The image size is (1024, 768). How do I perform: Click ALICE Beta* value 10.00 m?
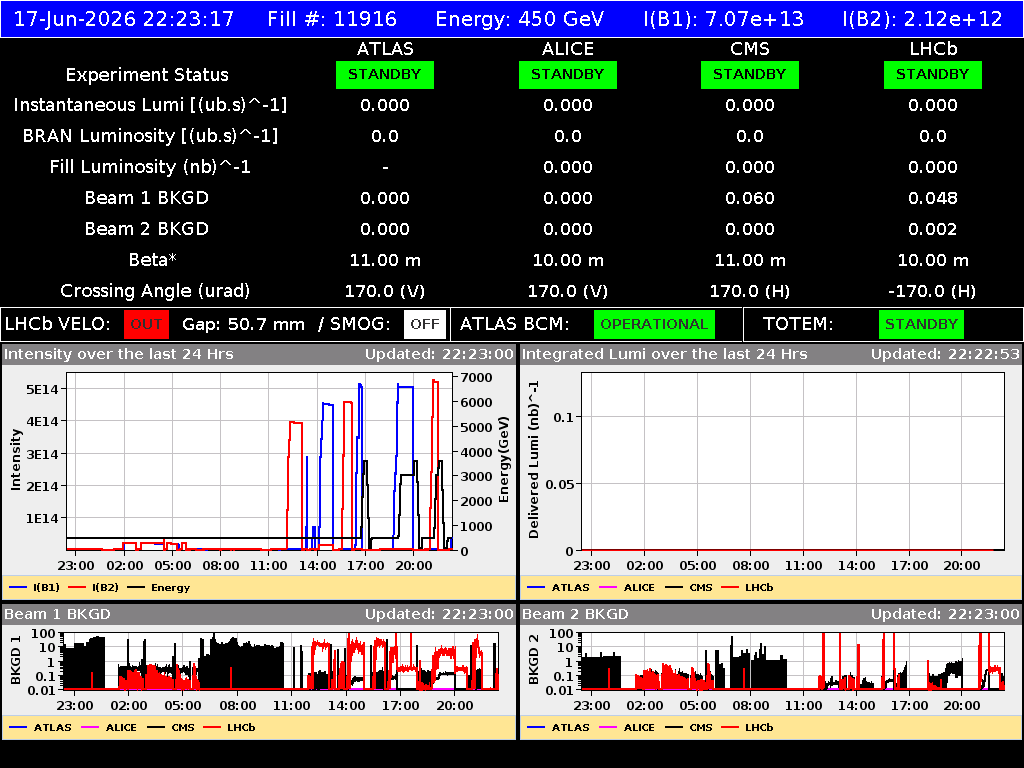pyautogui.click(x=568, y=261)
